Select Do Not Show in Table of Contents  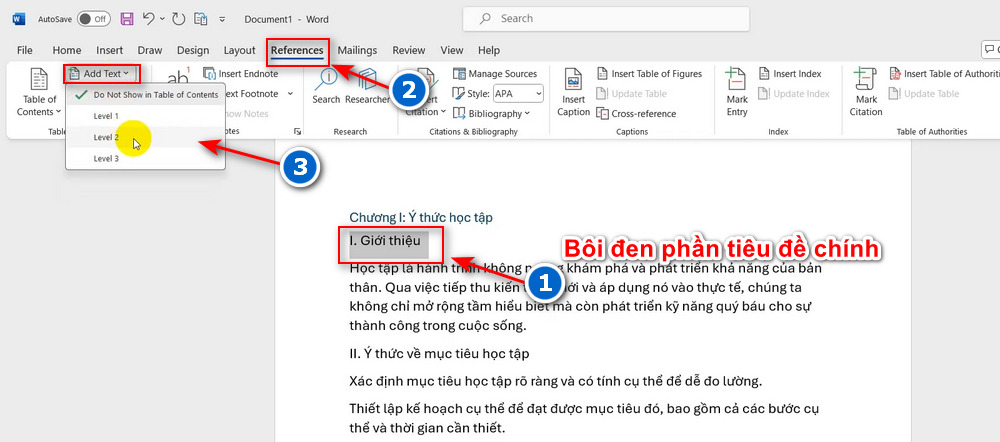[145, 95]
